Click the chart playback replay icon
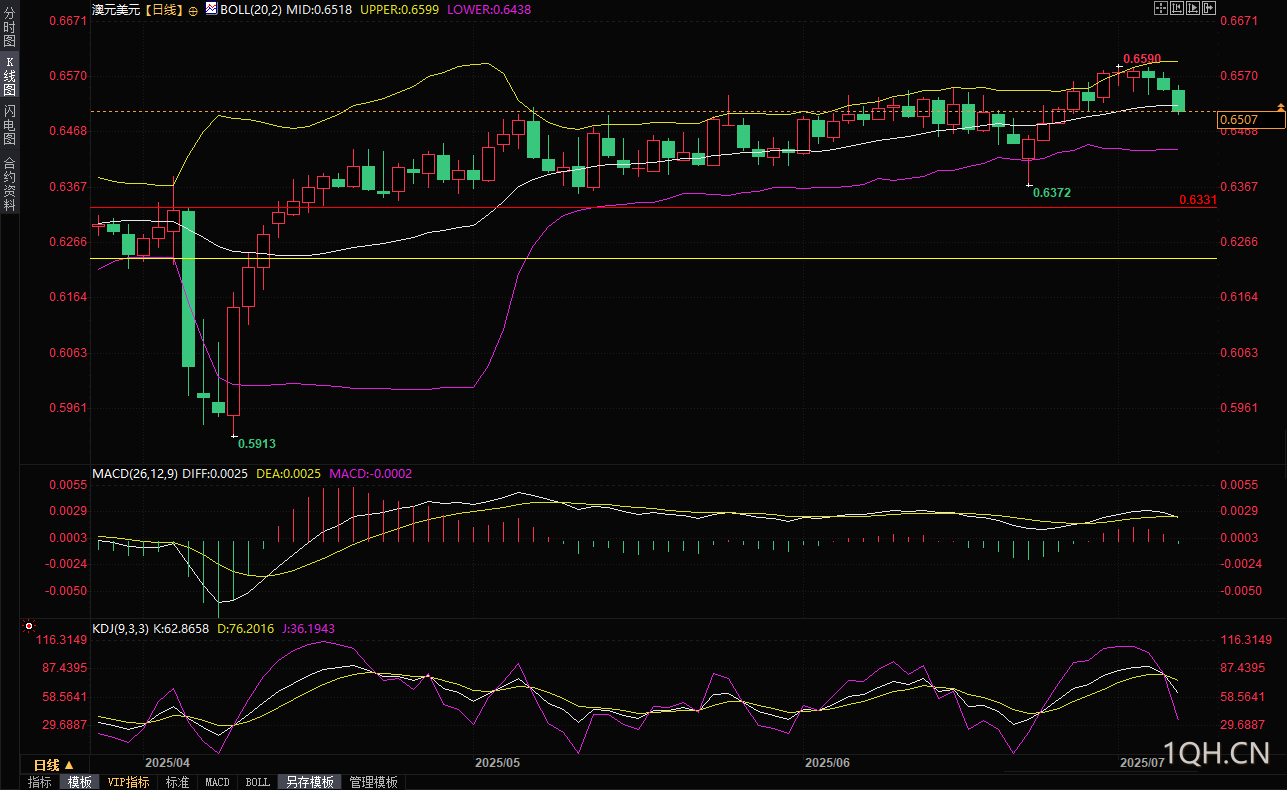Image resolution: width=1287 pixels, height=790 pixels. 1194,8
